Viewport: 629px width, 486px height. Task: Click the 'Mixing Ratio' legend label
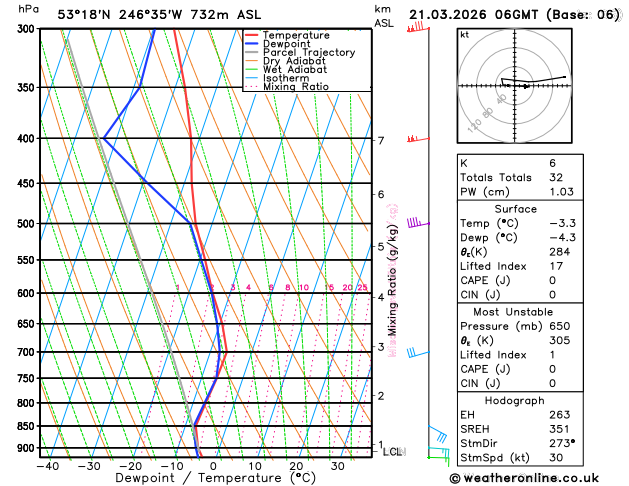pyautogui.click(x=296, y=87)
